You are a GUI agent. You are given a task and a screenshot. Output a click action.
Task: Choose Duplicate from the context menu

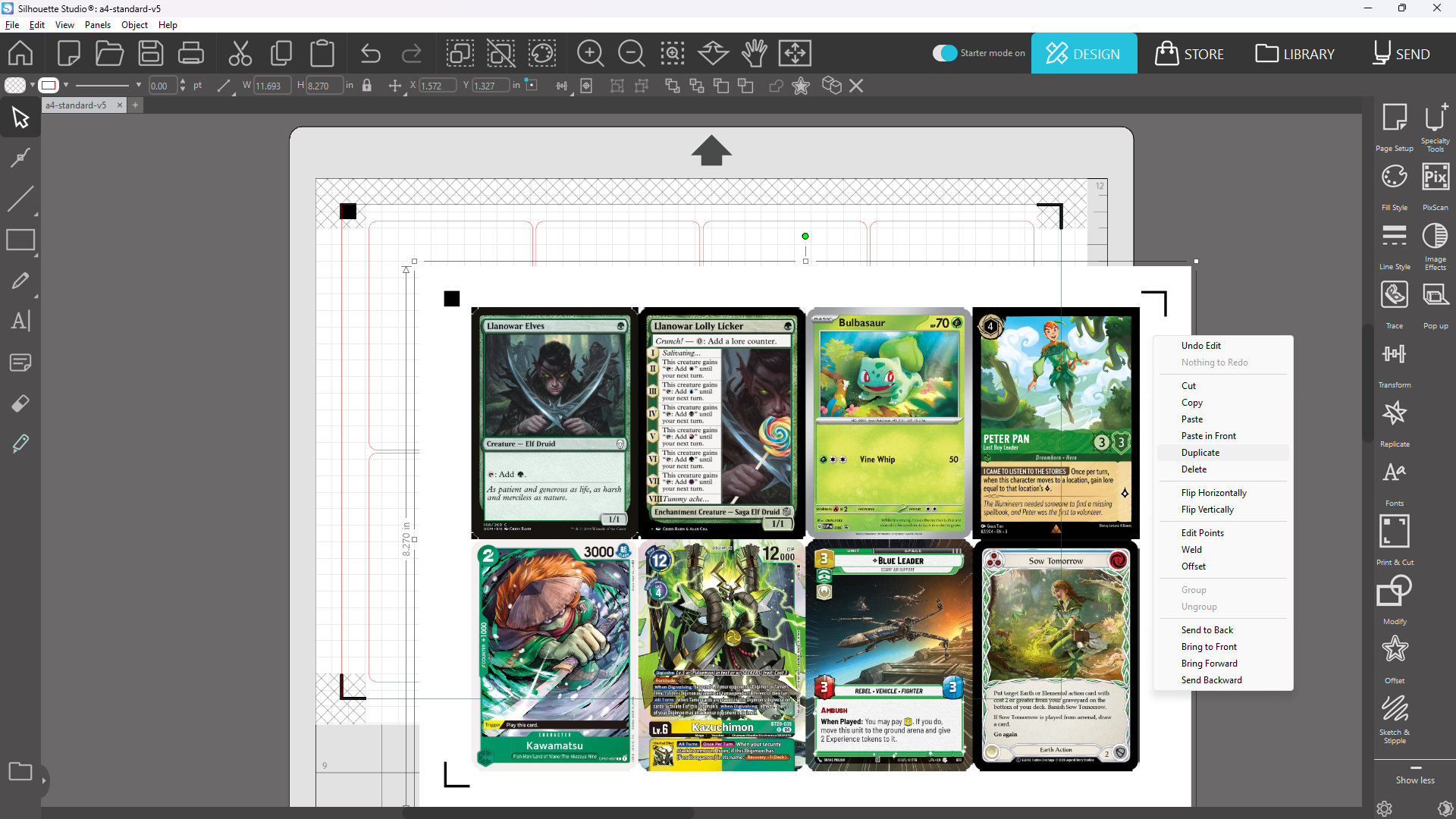(1223, 453)
